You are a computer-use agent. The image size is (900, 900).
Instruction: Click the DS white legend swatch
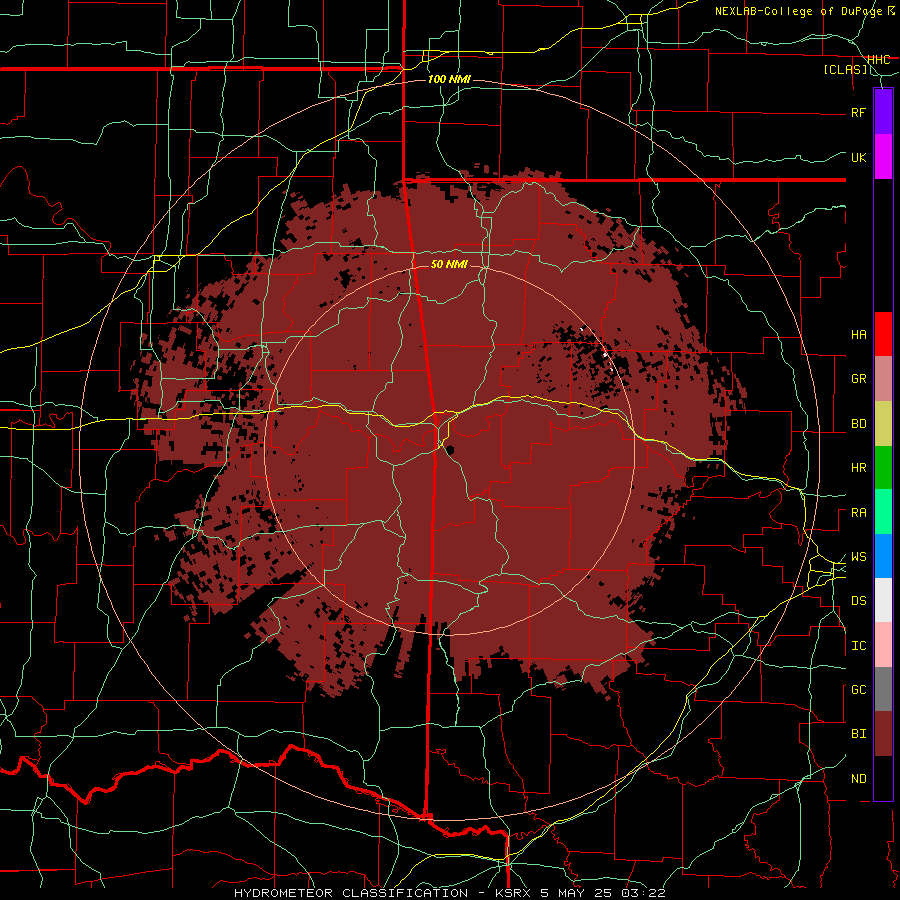883,600
